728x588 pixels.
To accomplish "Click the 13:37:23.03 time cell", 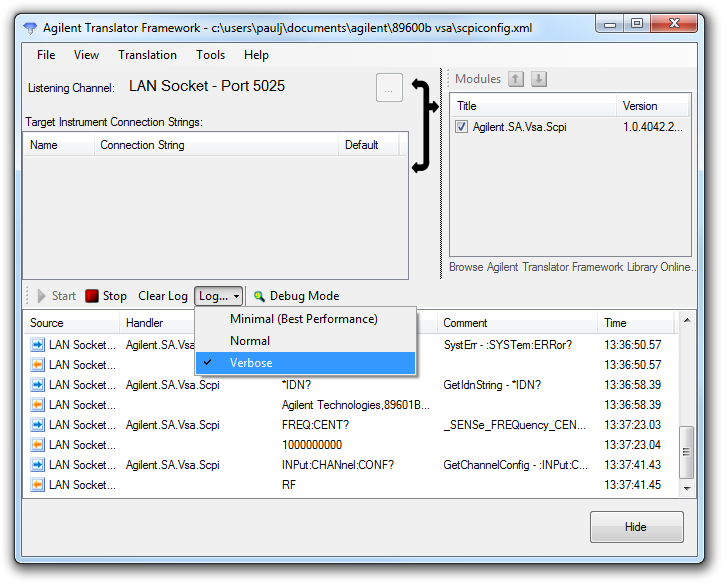I will 632,425.
